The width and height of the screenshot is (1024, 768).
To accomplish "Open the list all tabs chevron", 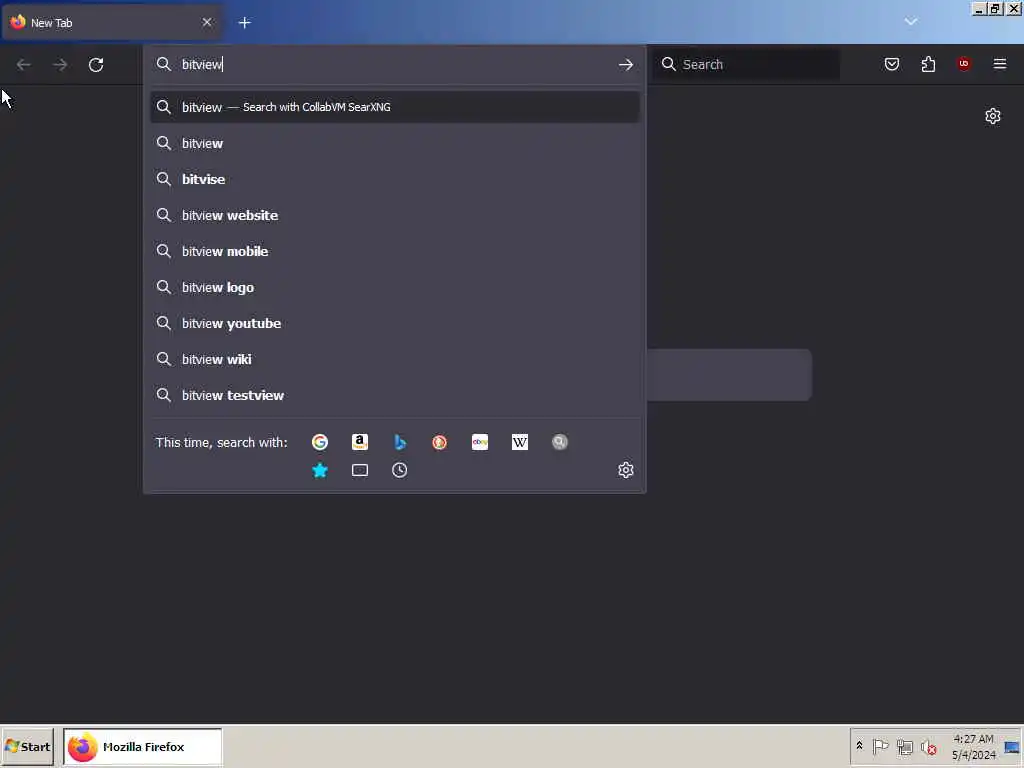I will click(x=911, y=22).
